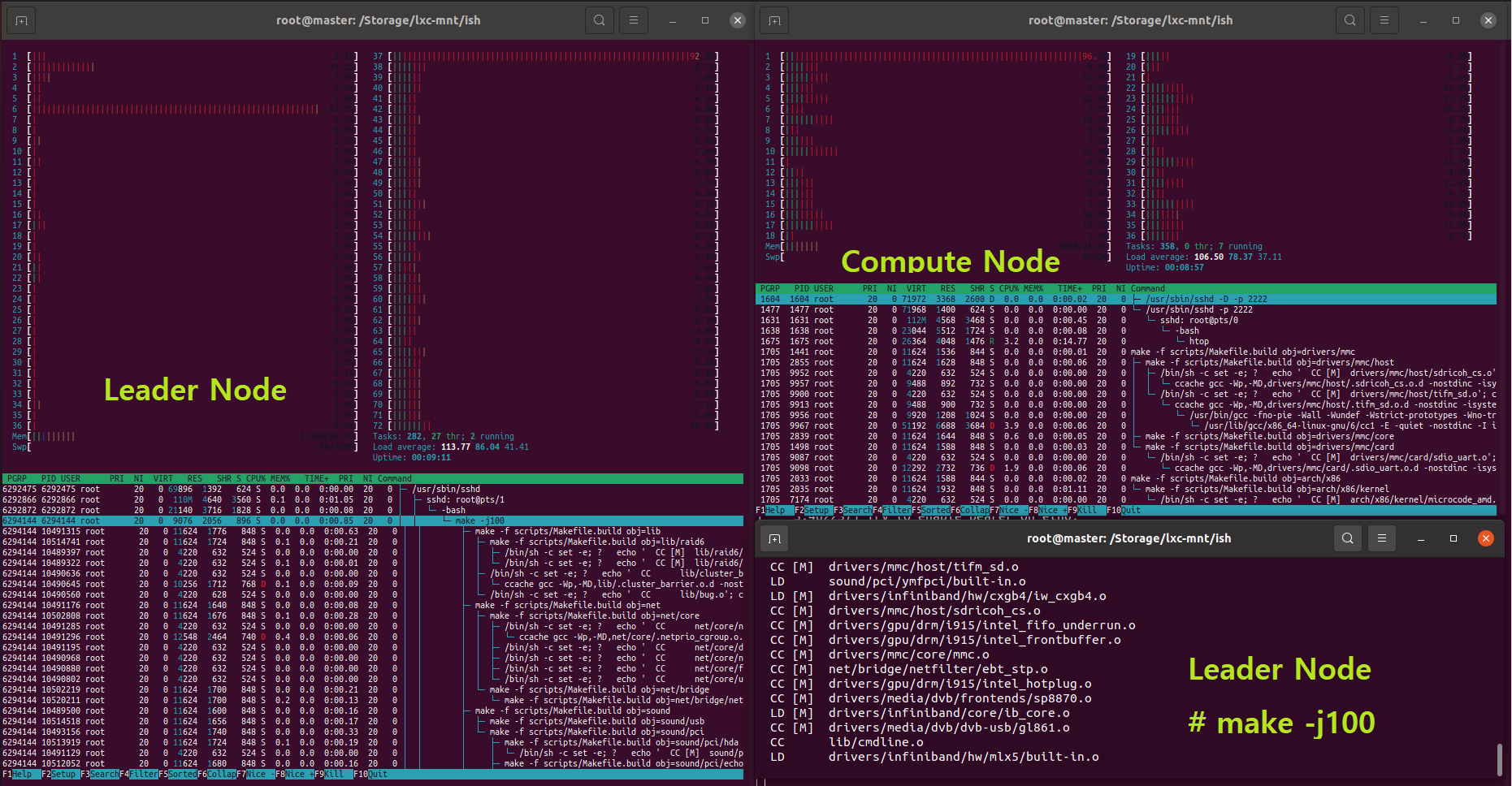Select '/usr/sbin/sshd -D -p 2222' highlighted row
The height and width of the screenshot is (786, 1512).
tap(1126, 300)
